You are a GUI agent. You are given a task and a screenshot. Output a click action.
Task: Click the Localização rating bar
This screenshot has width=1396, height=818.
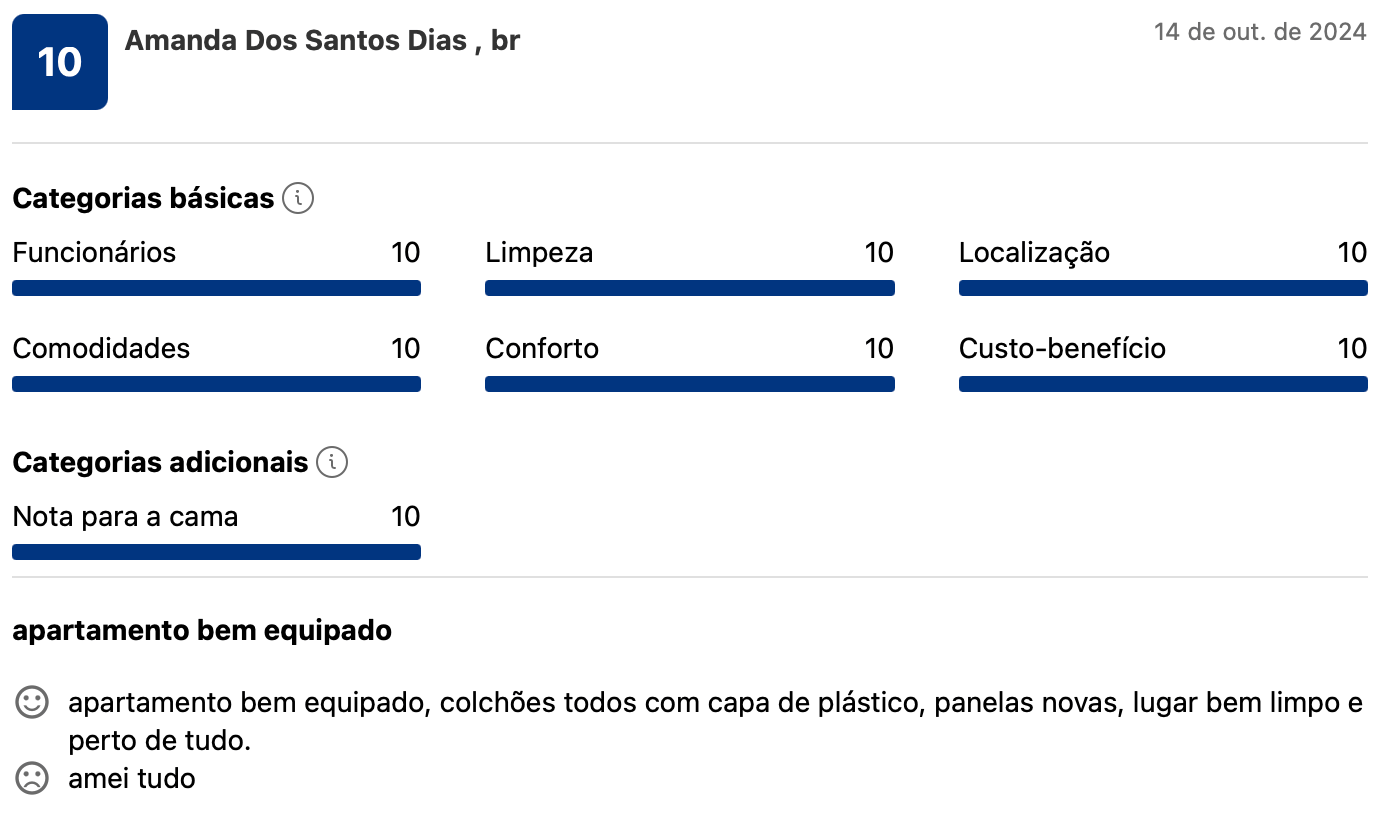click(x=1162, y=288)
